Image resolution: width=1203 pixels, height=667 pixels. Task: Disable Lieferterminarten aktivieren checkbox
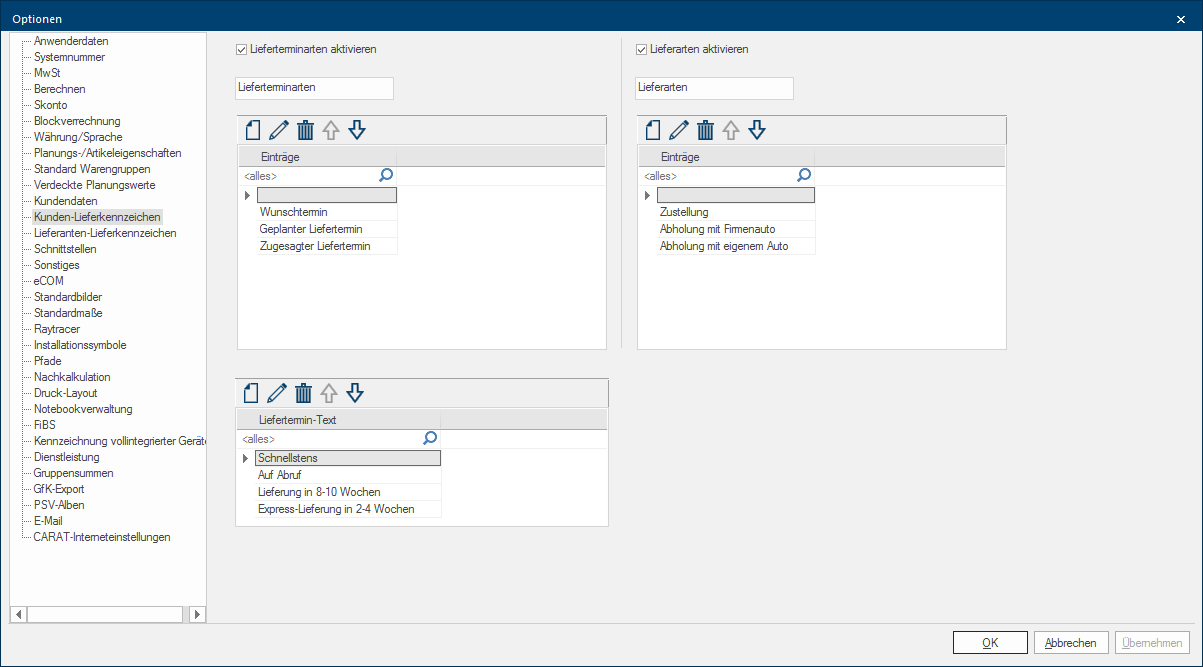[x=241, y=49]
